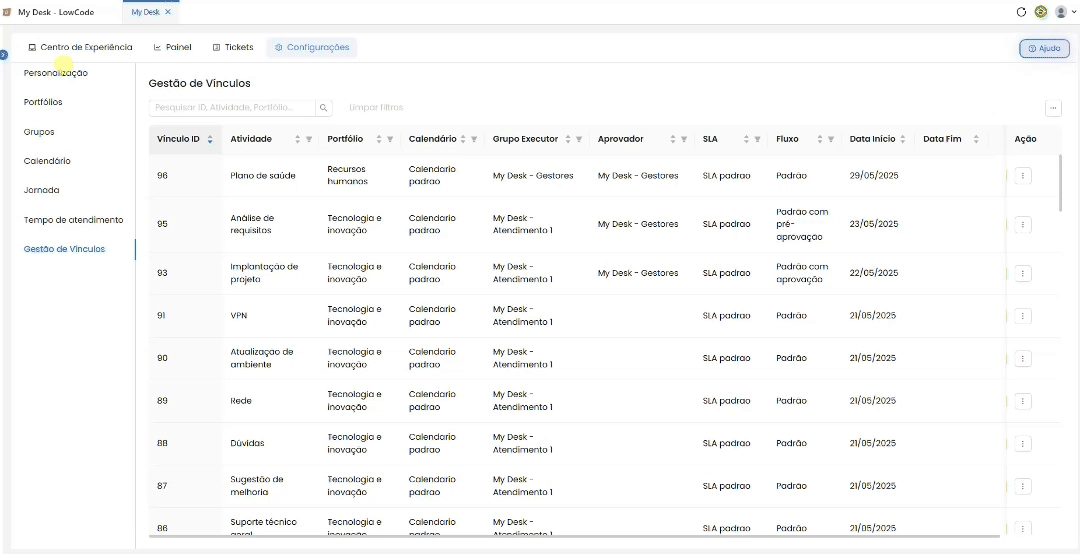Click the refresh icon at top right
1080x554 pixels.
coord(1021,12)
